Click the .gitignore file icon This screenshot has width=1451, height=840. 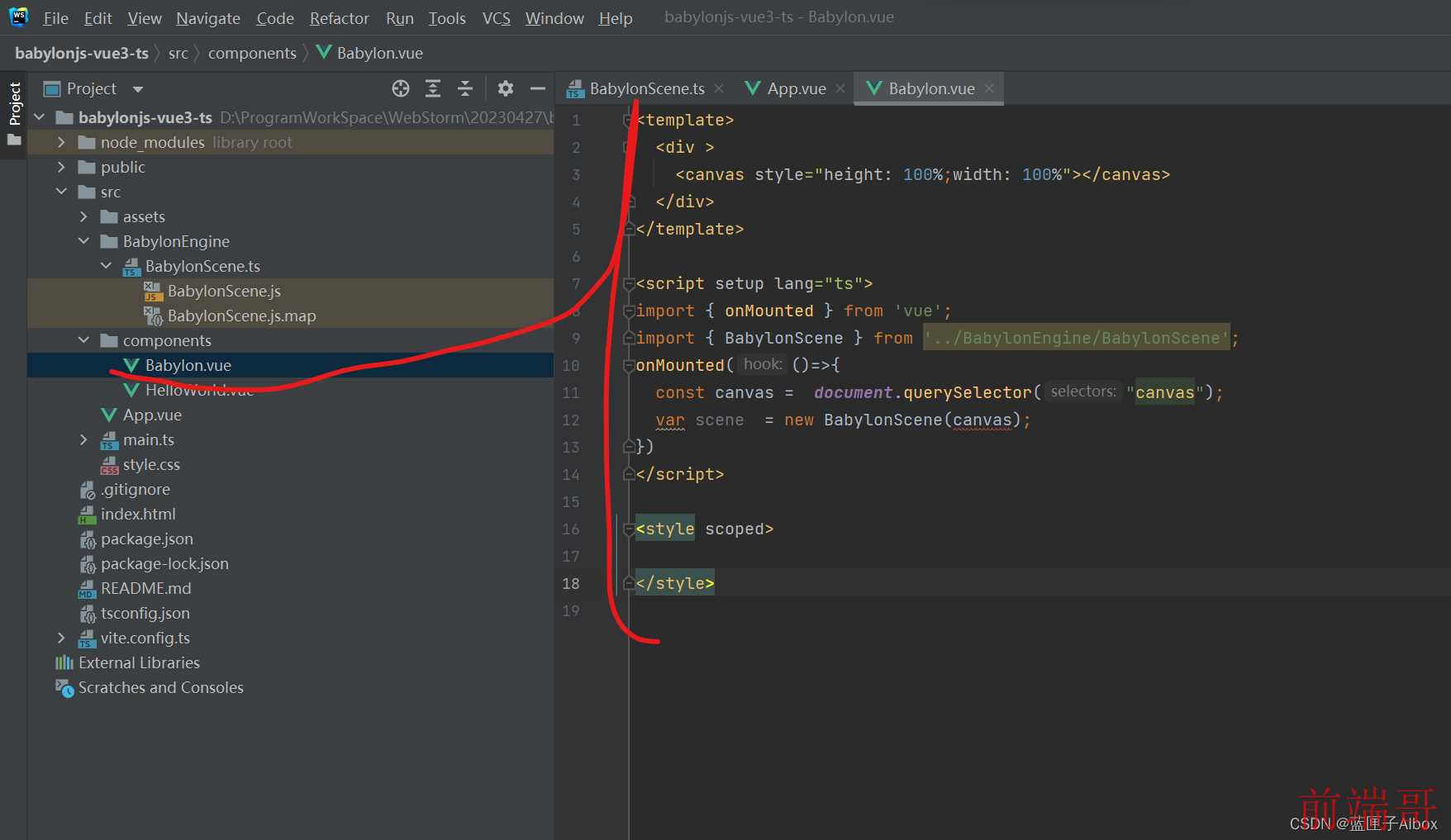tap(88, 490)
